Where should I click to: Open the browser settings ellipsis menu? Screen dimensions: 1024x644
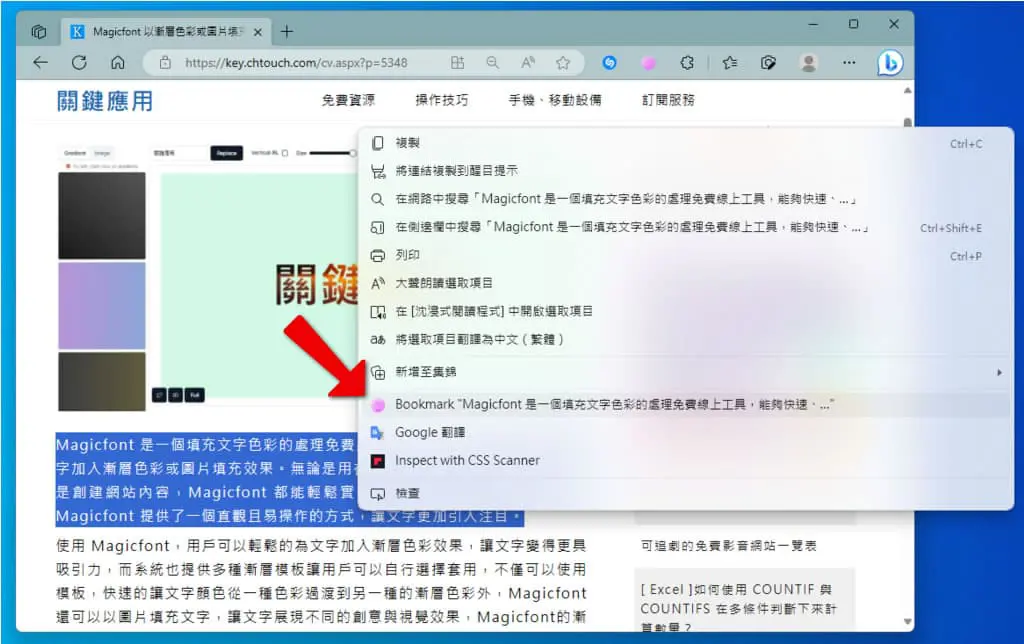[849, 63]
